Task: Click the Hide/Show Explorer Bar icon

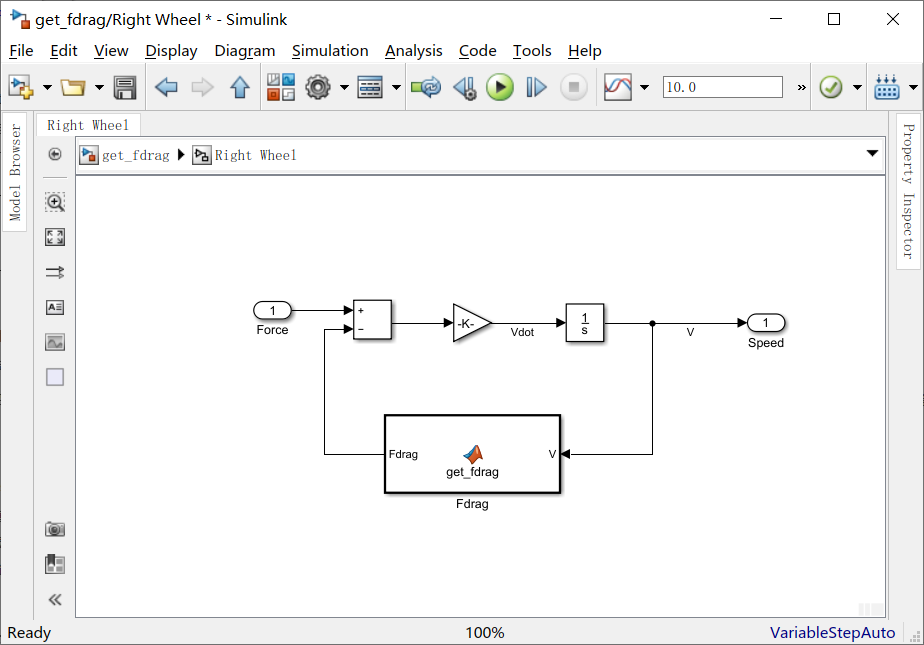Action: (x=55, y=154)
